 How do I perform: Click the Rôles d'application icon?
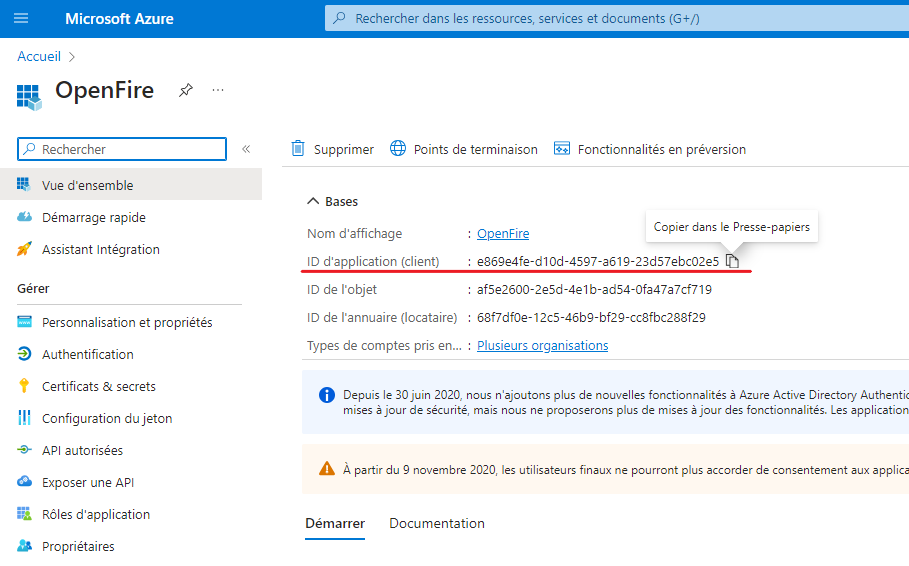[x=24, y=514]
